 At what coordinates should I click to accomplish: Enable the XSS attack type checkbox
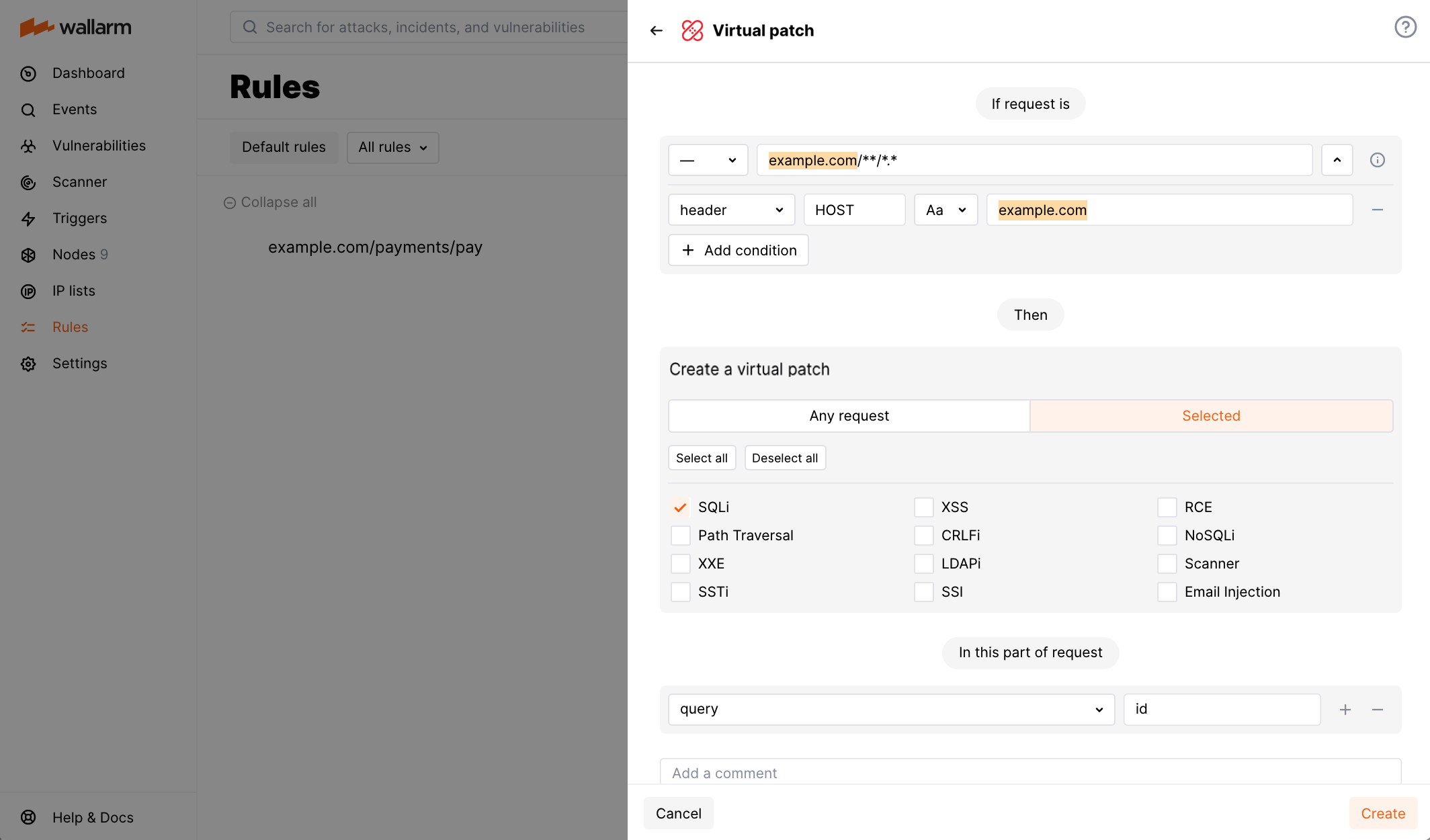[923, 507]
